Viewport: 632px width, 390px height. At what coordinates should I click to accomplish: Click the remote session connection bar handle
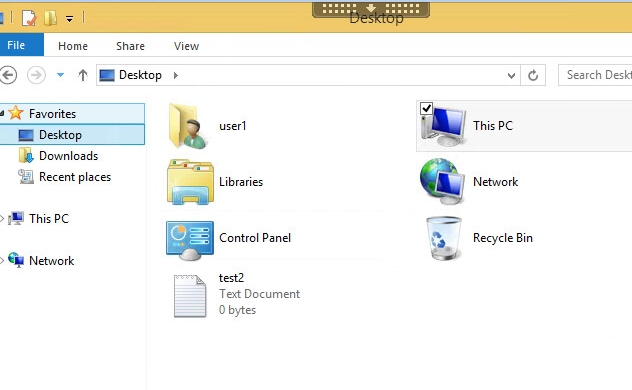pos(371,10)
